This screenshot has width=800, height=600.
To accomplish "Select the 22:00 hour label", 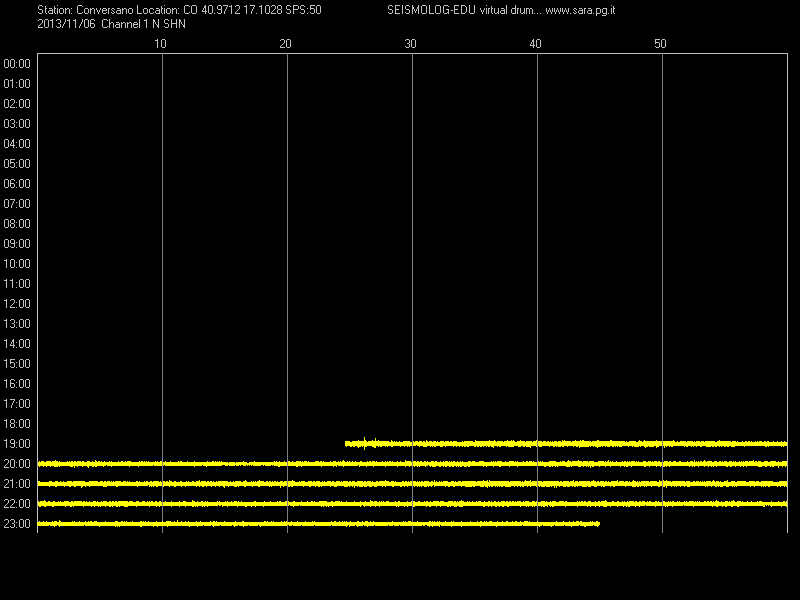I will [x=17, y=504].
